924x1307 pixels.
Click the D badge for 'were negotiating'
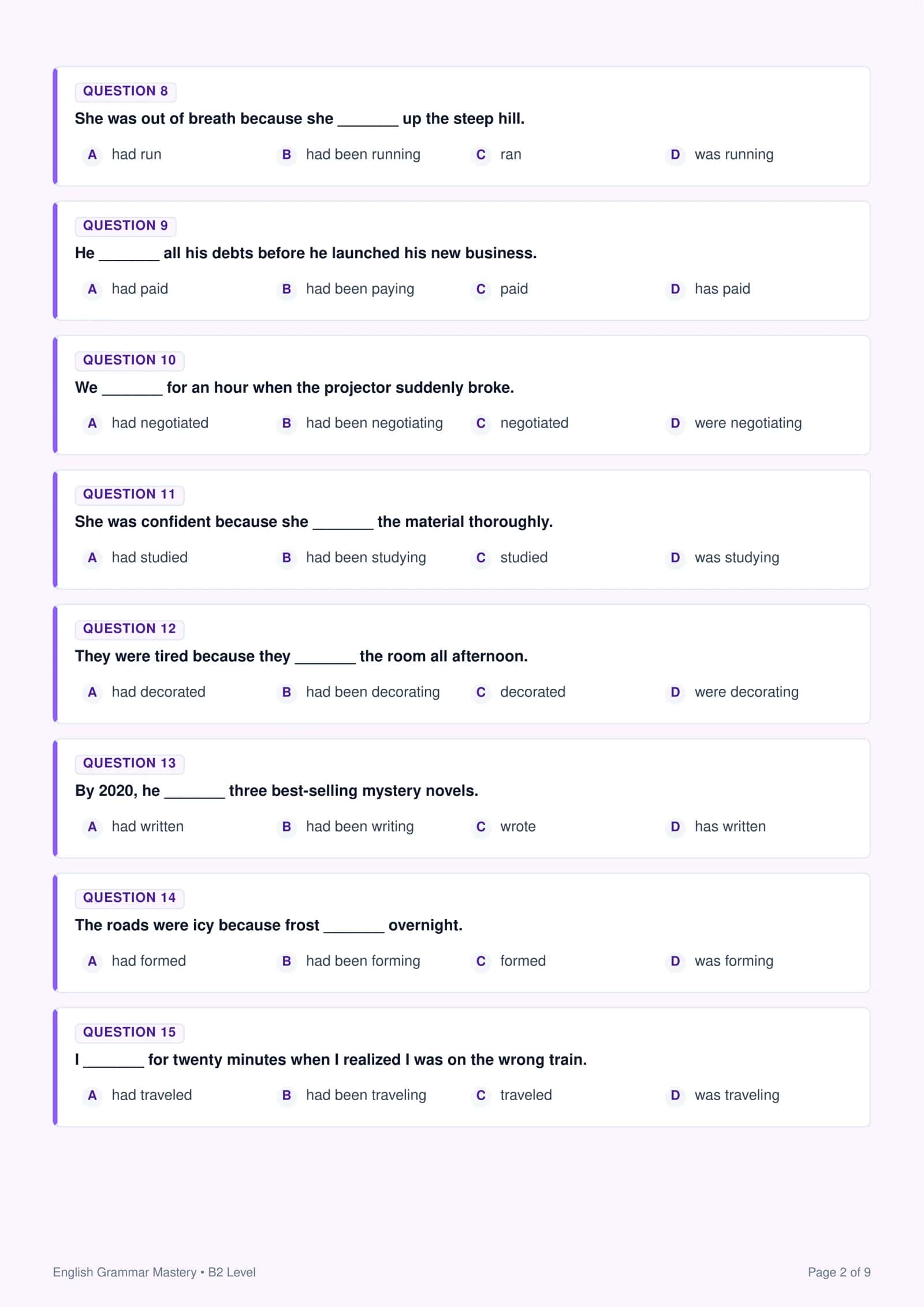pyautogui.click(x=675, y=423)
